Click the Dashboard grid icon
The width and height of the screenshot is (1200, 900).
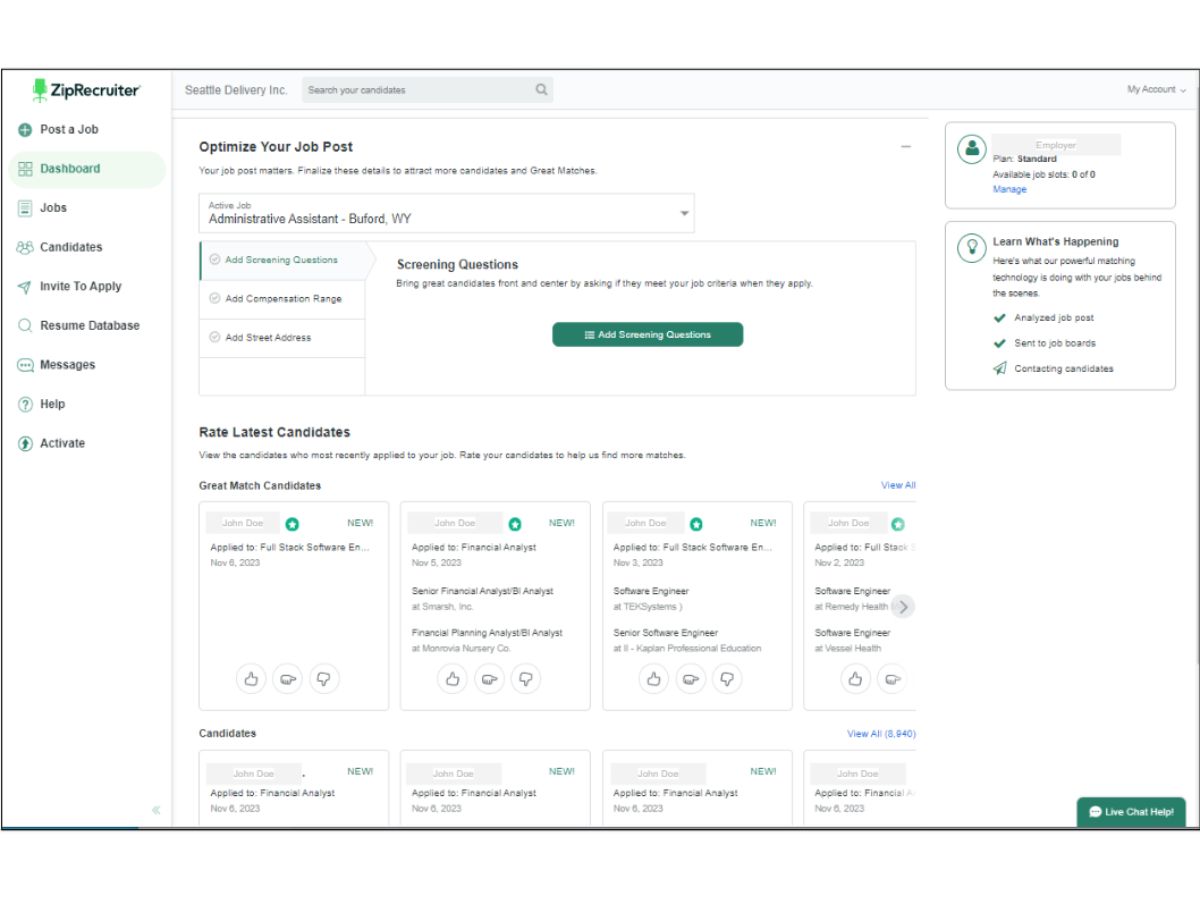pyautogui.click(x=25, y=169)
